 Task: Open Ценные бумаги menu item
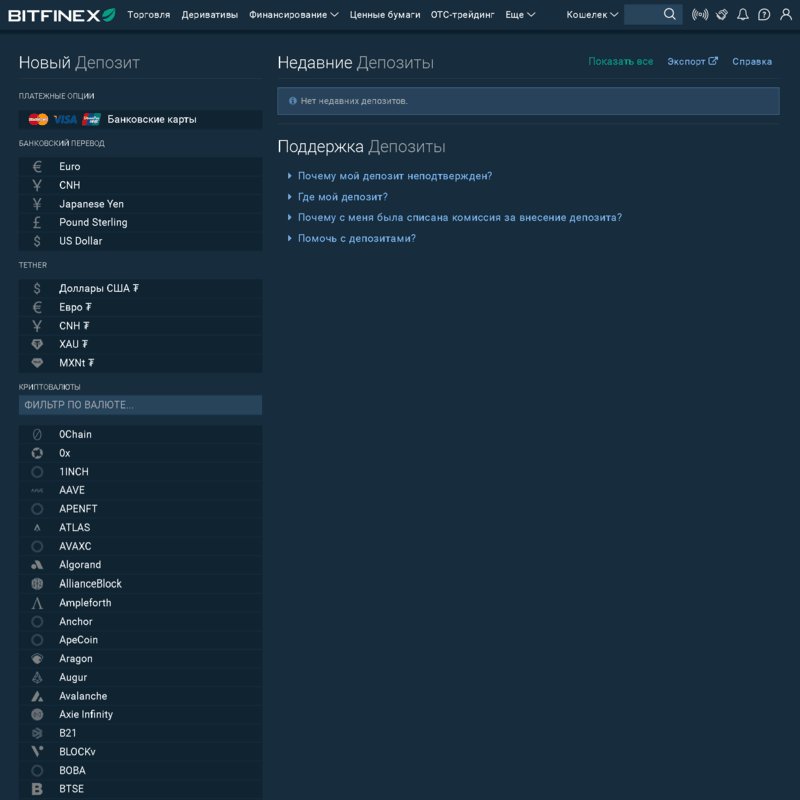point(385,15)
